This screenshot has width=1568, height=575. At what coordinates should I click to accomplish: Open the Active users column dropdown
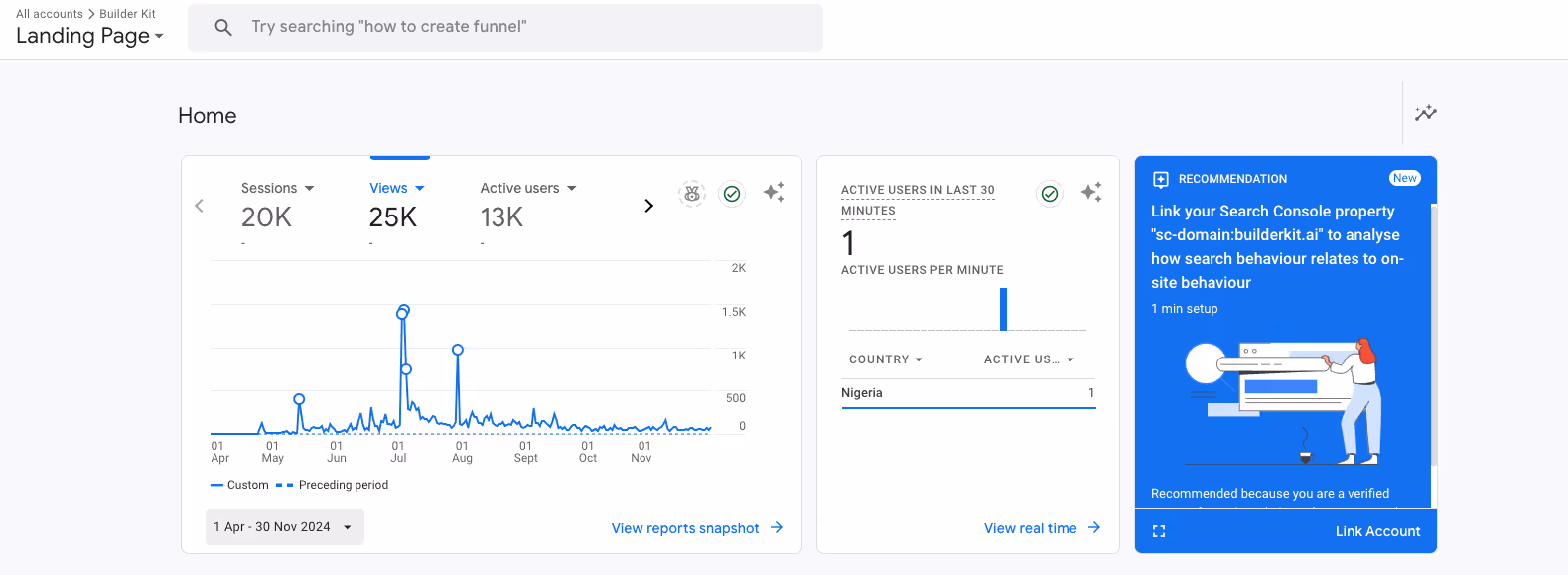[1030, 359]
